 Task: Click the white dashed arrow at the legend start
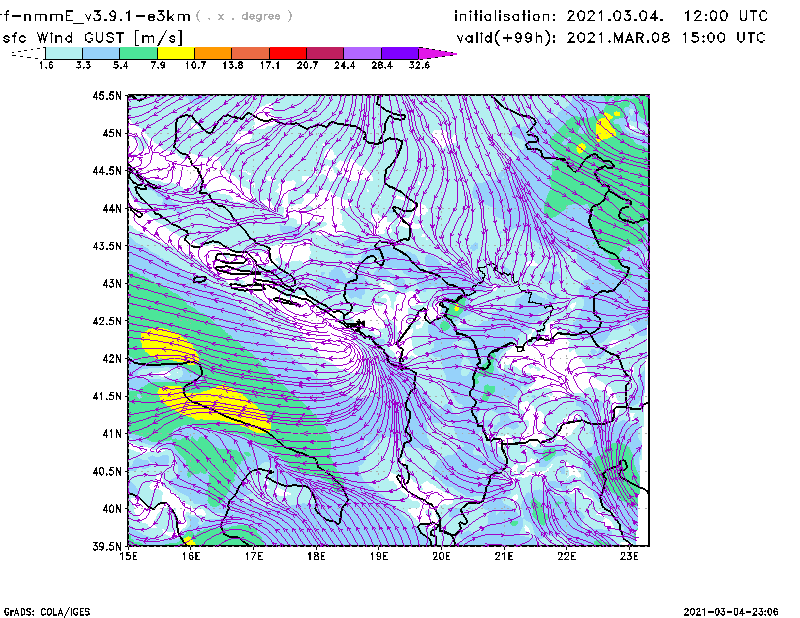tap(28, 53)
